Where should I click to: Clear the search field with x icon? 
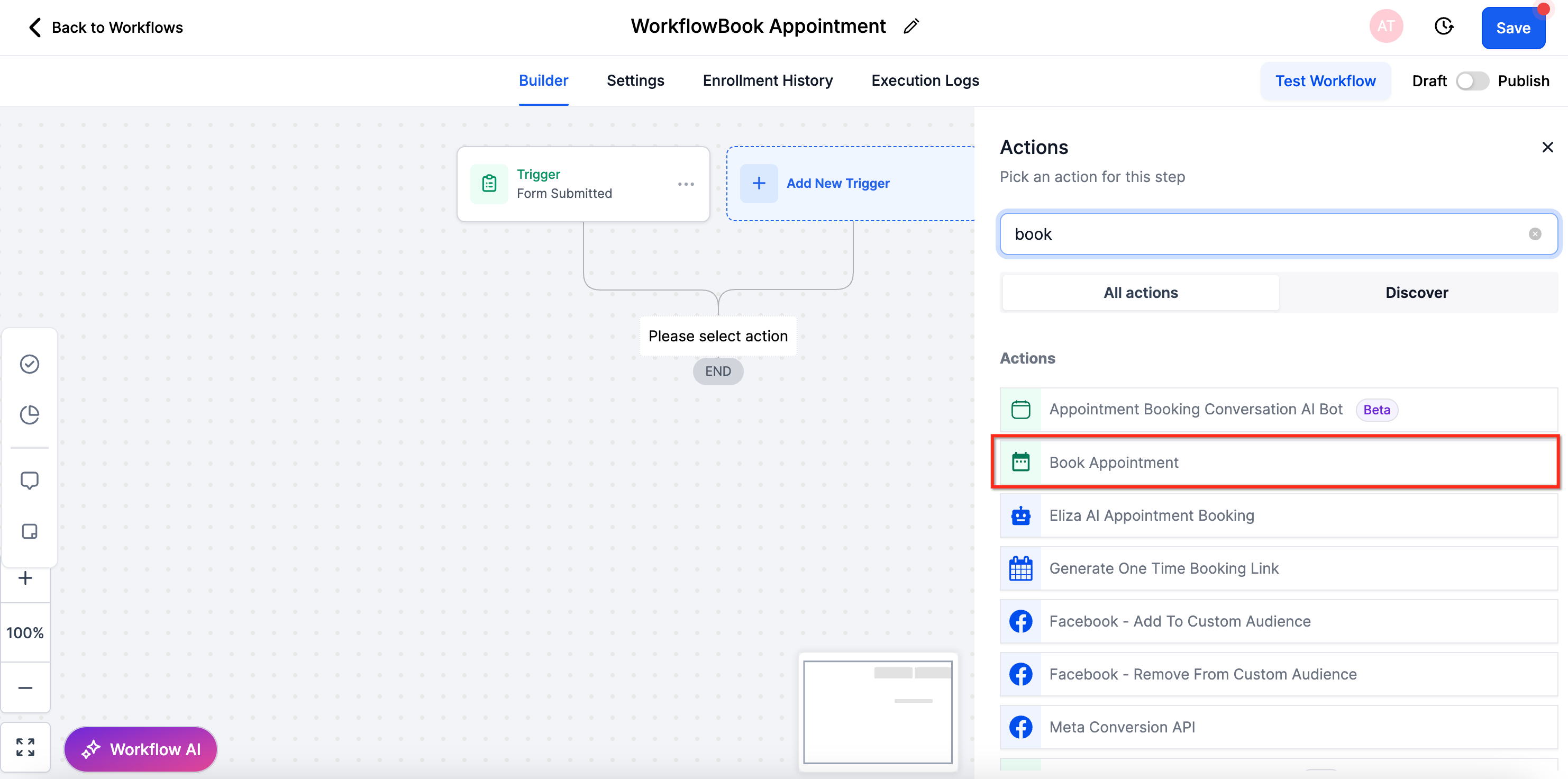pos(1535,234)
